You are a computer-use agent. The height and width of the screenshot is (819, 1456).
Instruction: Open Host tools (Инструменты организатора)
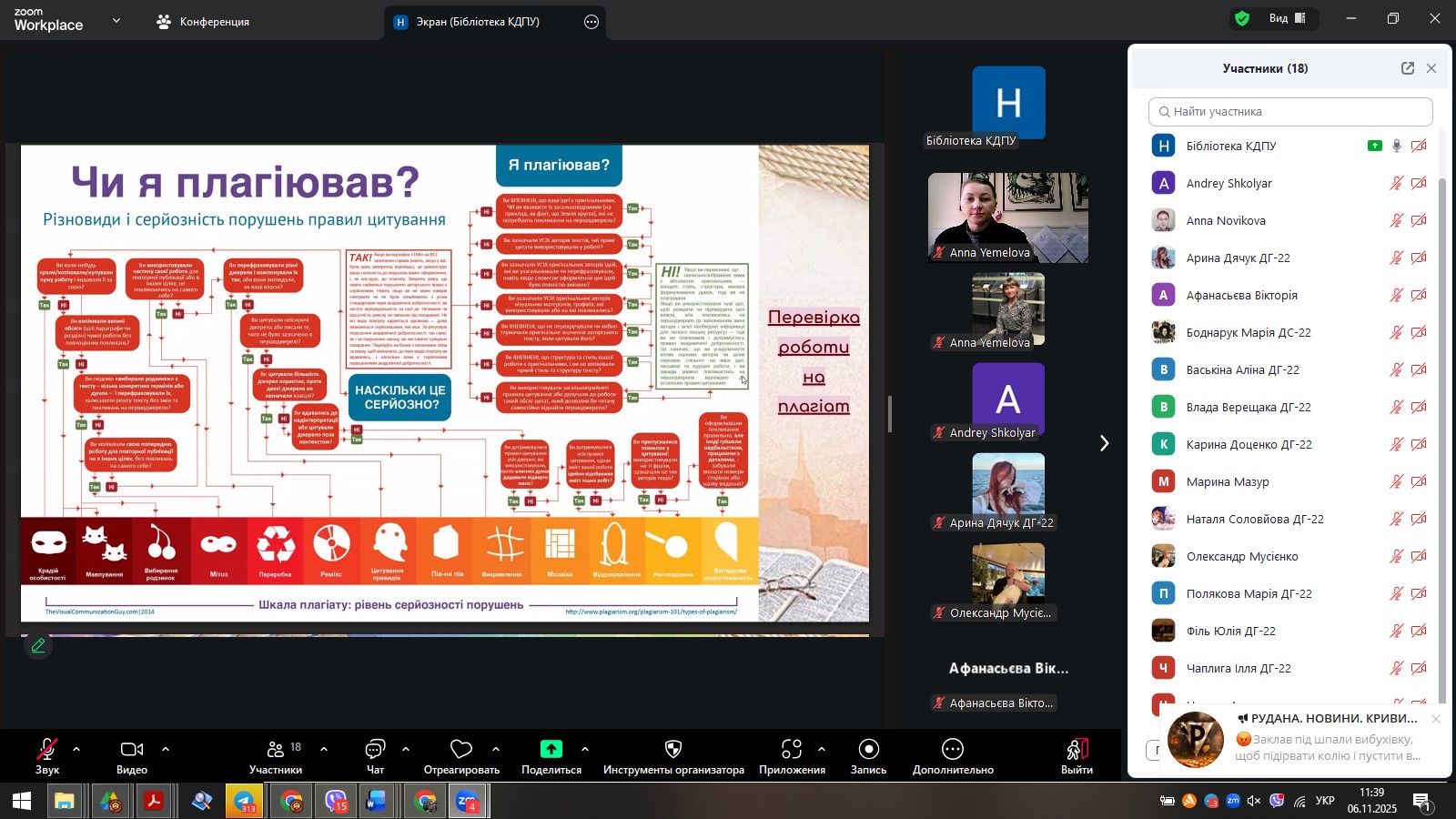tap(673, 754)
